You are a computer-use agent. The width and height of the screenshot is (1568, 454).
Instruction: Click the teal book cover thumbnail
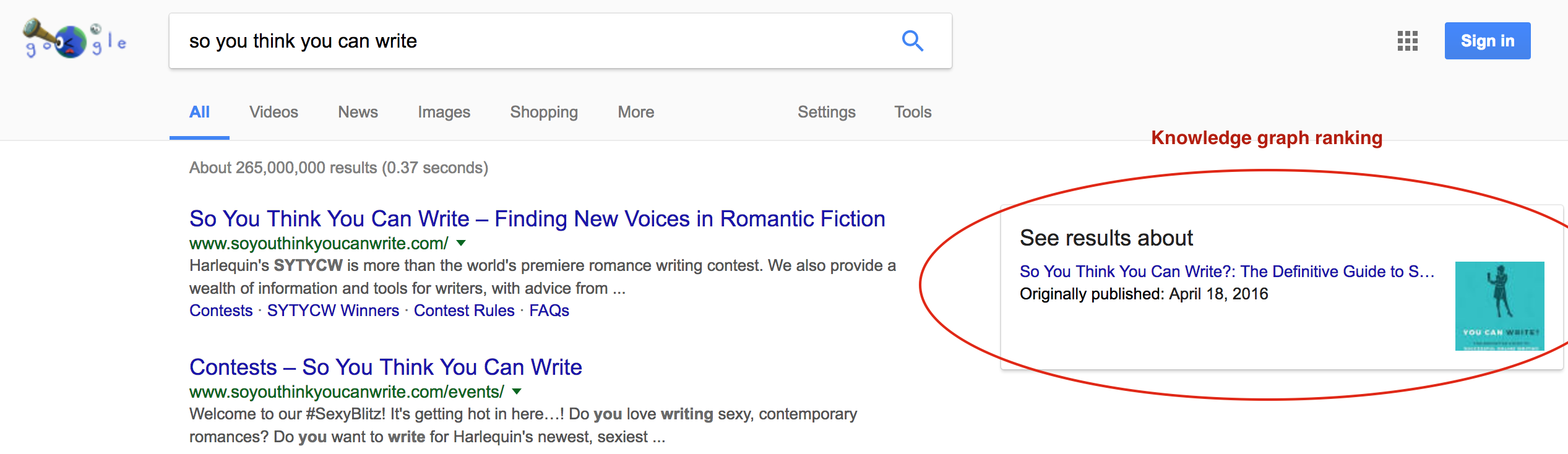coord(1499,306)
